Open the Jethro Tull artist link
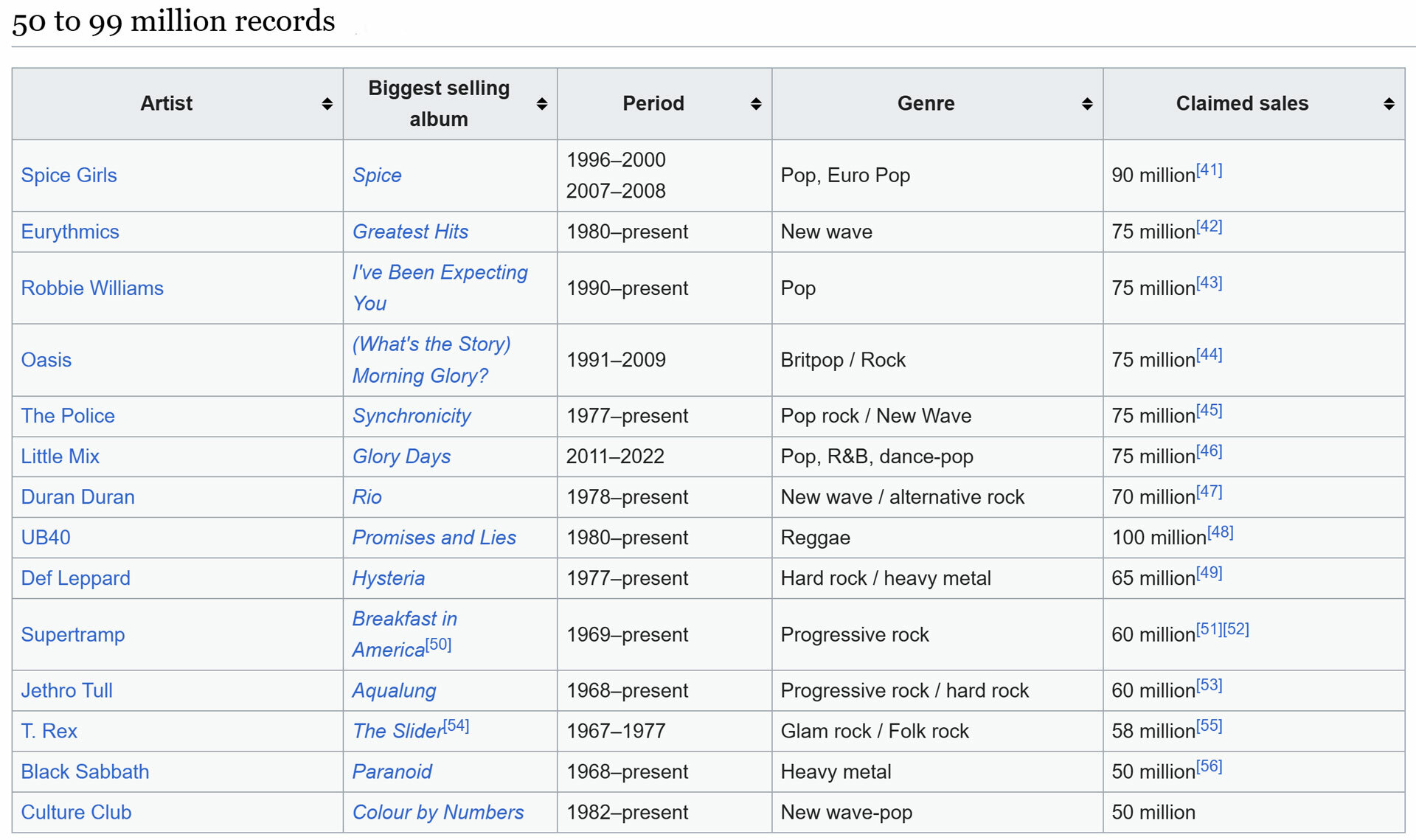 pyautogui.click(x=66, y=691)
